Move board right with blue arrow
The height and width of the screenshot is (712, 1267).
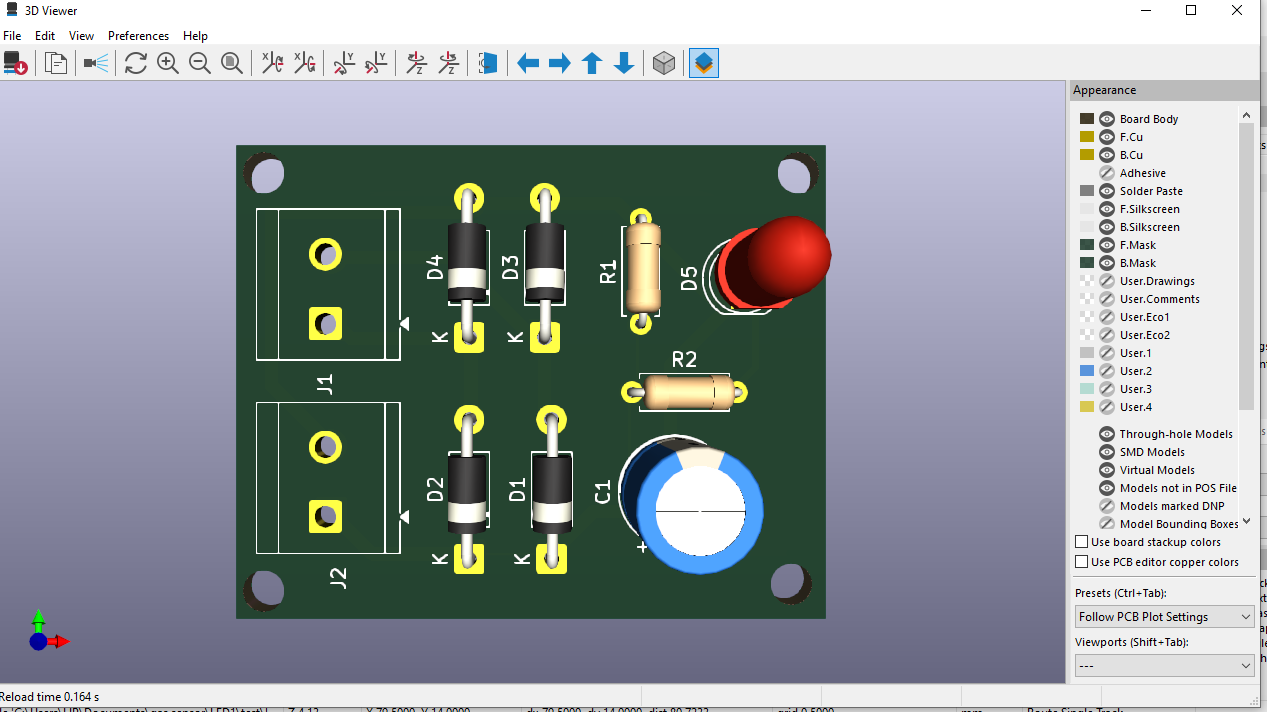coord(560,64)
